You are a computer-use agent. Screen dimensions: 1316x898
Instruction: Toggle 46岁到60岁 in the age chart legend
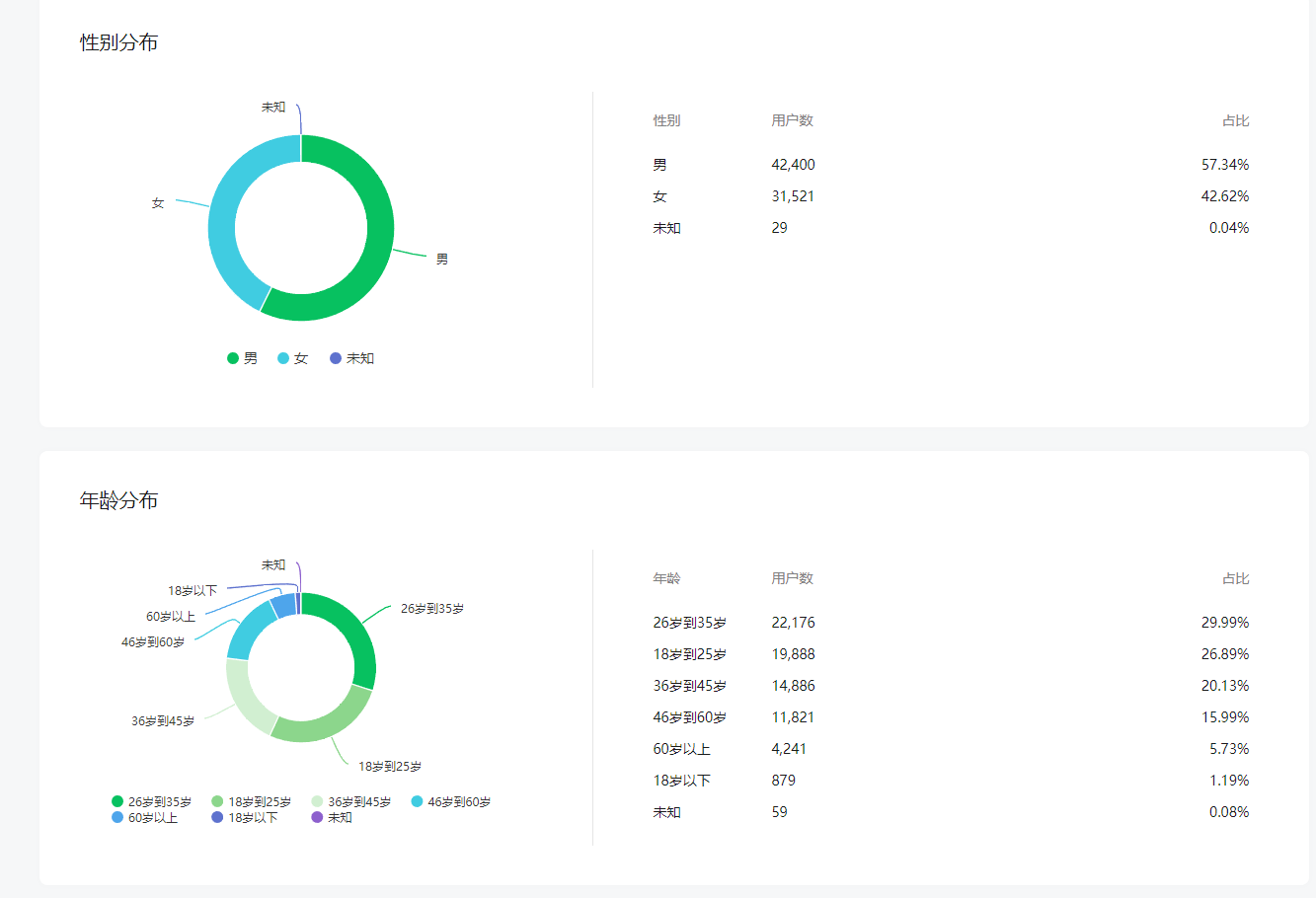click(451, 802)
